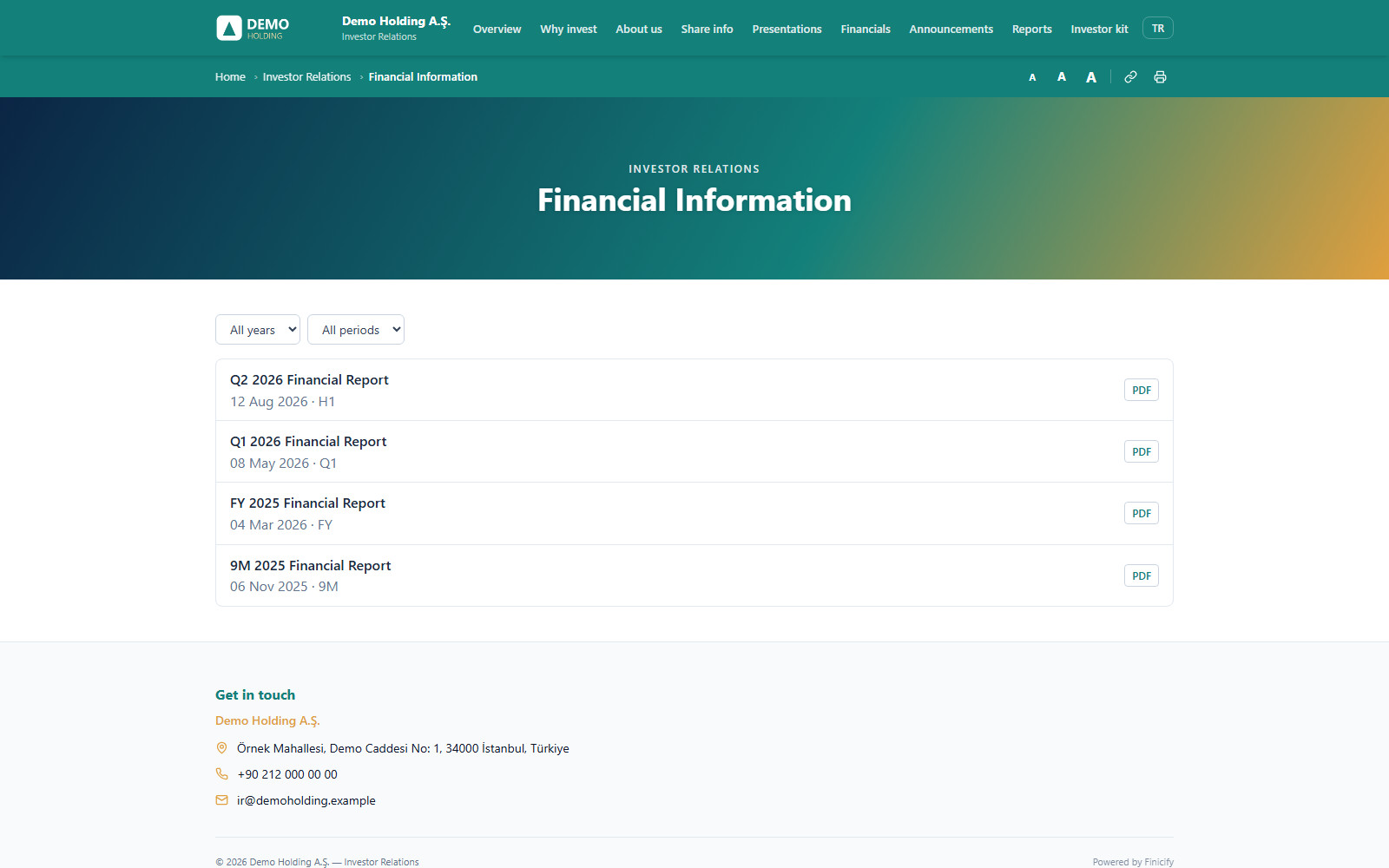
Task: Download PDF for Q2 2026 Financial Report
Action: coord(1142,391)
